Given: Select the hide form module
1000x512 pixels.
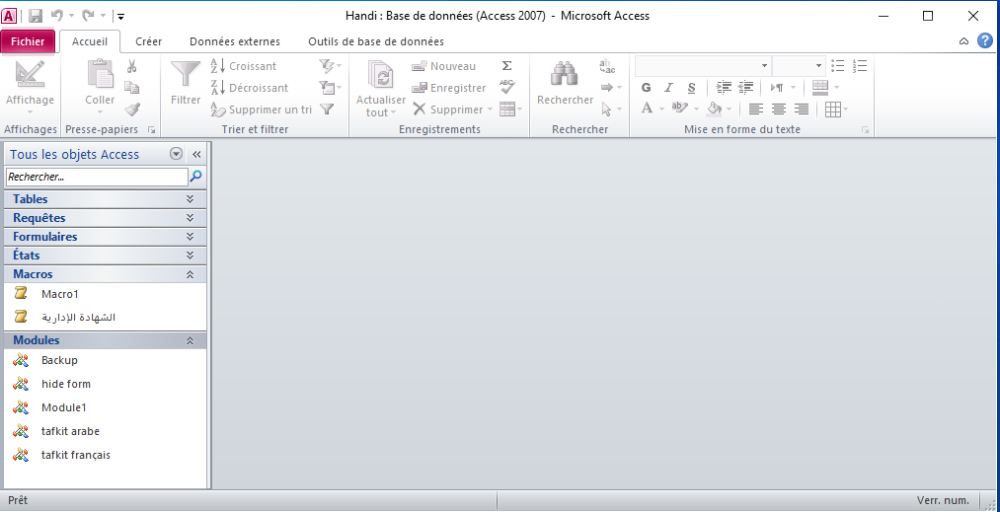Looking at the screenshot, I should [x=105, y=384].
